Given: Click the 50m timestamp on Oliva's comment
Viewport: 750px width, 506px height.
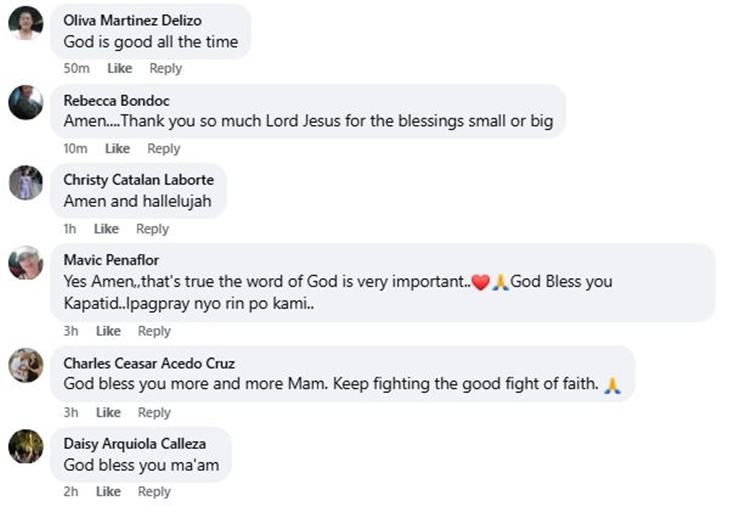Looking at the screenshot, I should pos(77,68).
